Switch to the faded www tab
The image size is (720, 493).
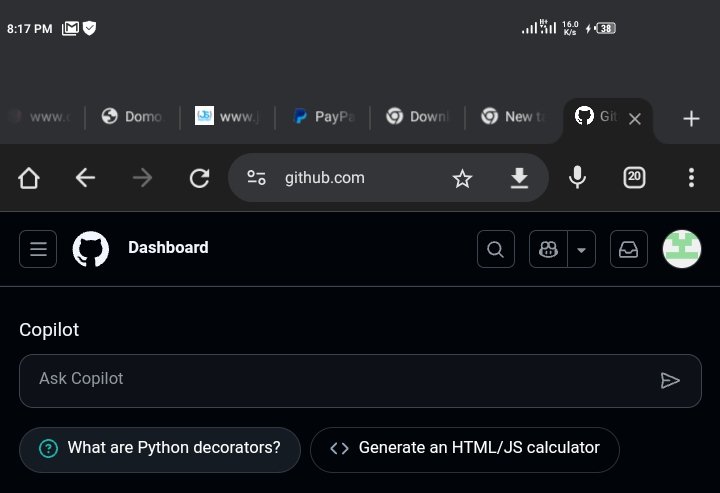[x=40, y=117]
